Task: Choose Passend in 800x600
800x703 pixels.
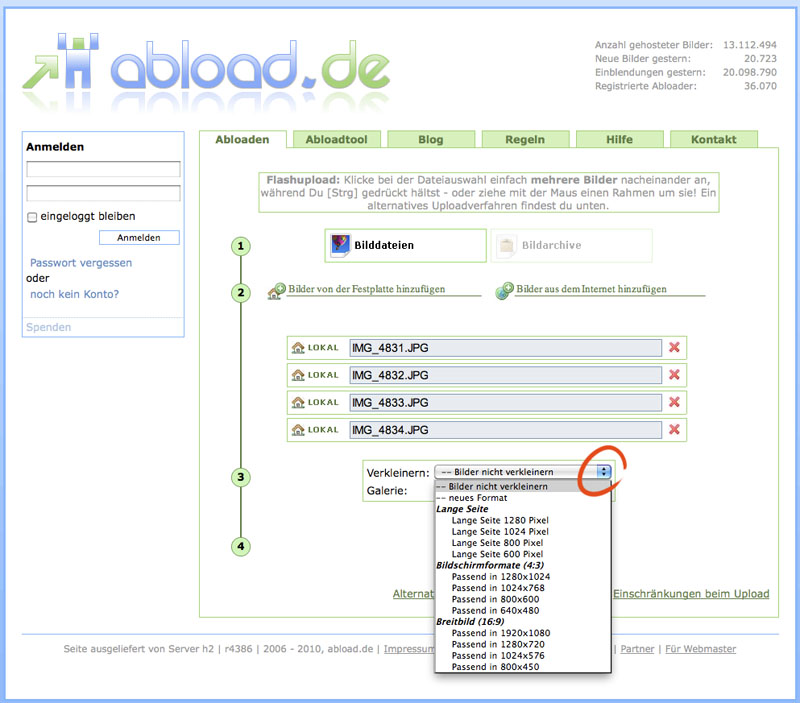Action: [522, 599]
